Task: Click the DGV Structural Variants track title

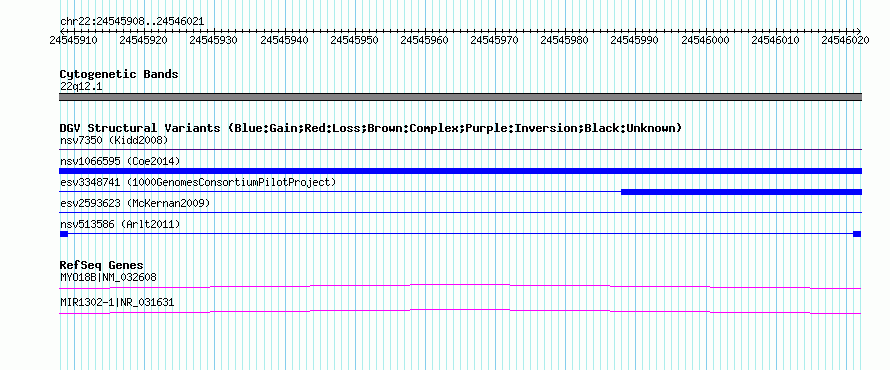Action: click(371, 128)
